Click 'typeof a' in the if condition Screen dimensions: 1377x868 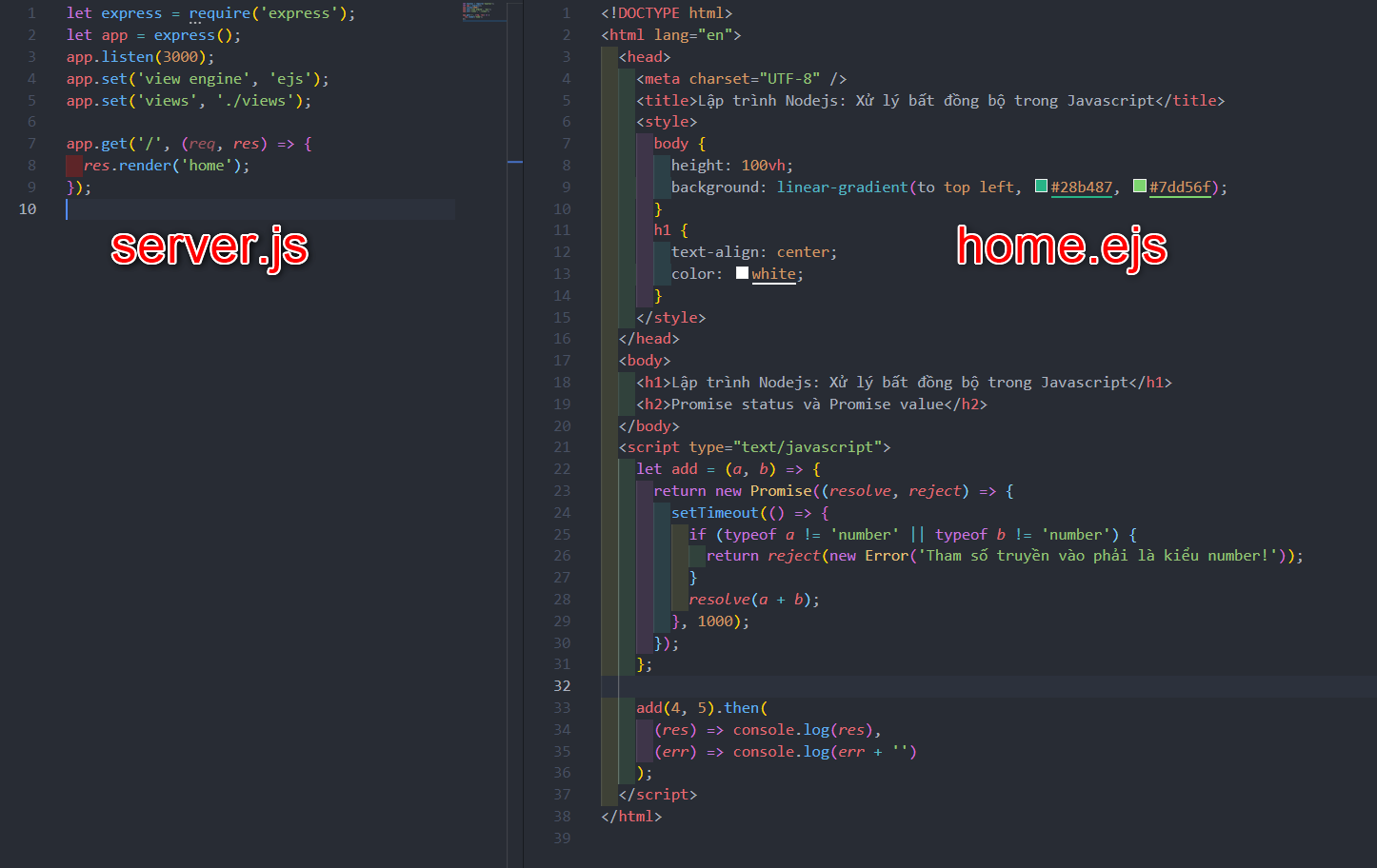(759, 535)
